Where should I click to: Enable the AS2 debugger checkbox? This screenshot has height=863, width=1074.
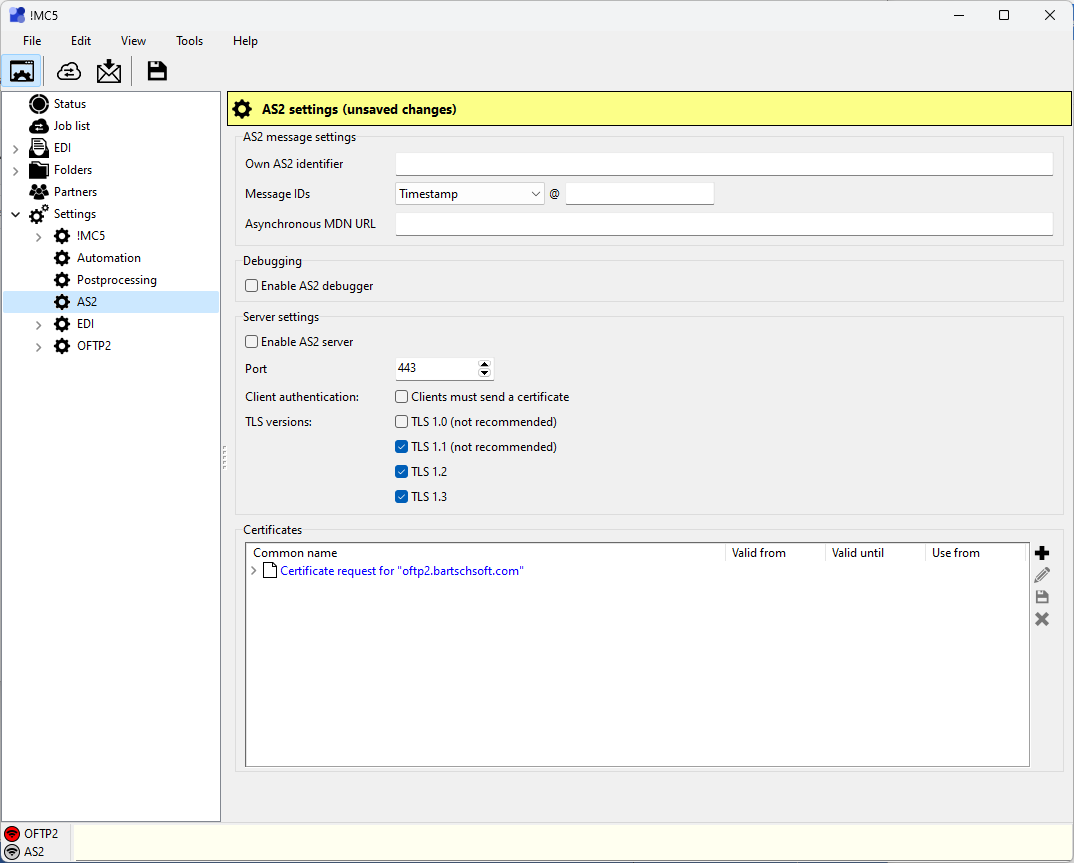click(251, 286)
